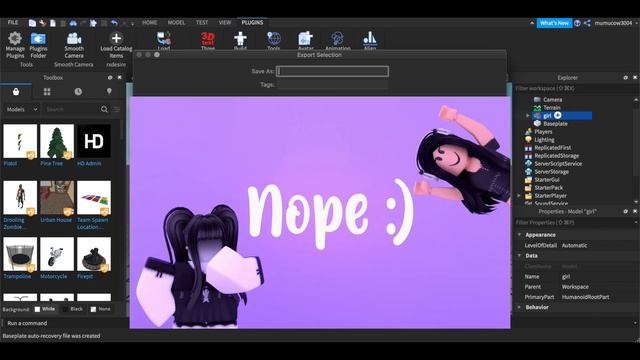
Task: Open the FILE menu
Action: tap(13, 22)
